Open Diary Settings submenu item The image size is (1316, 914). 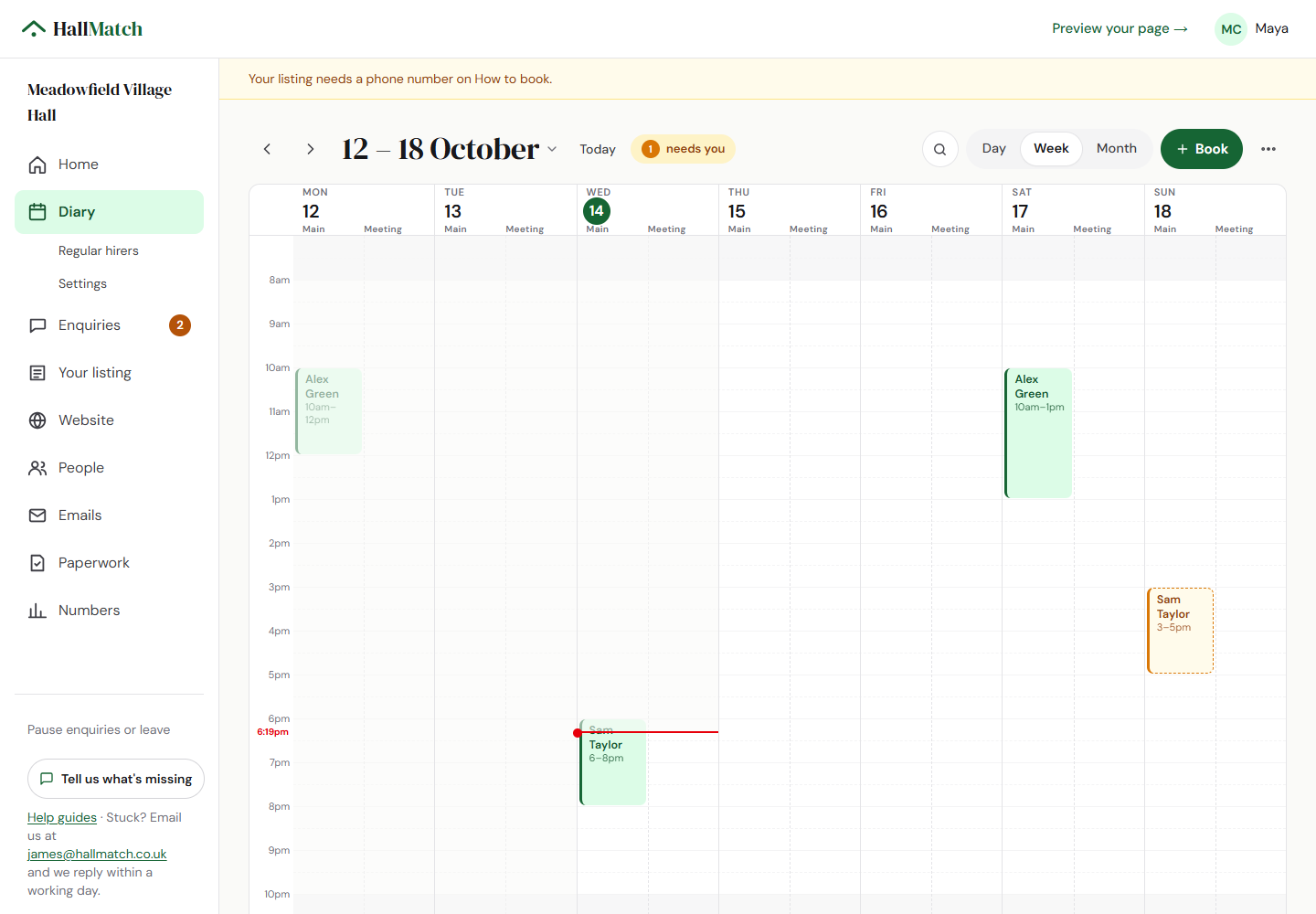pos(82,283)
